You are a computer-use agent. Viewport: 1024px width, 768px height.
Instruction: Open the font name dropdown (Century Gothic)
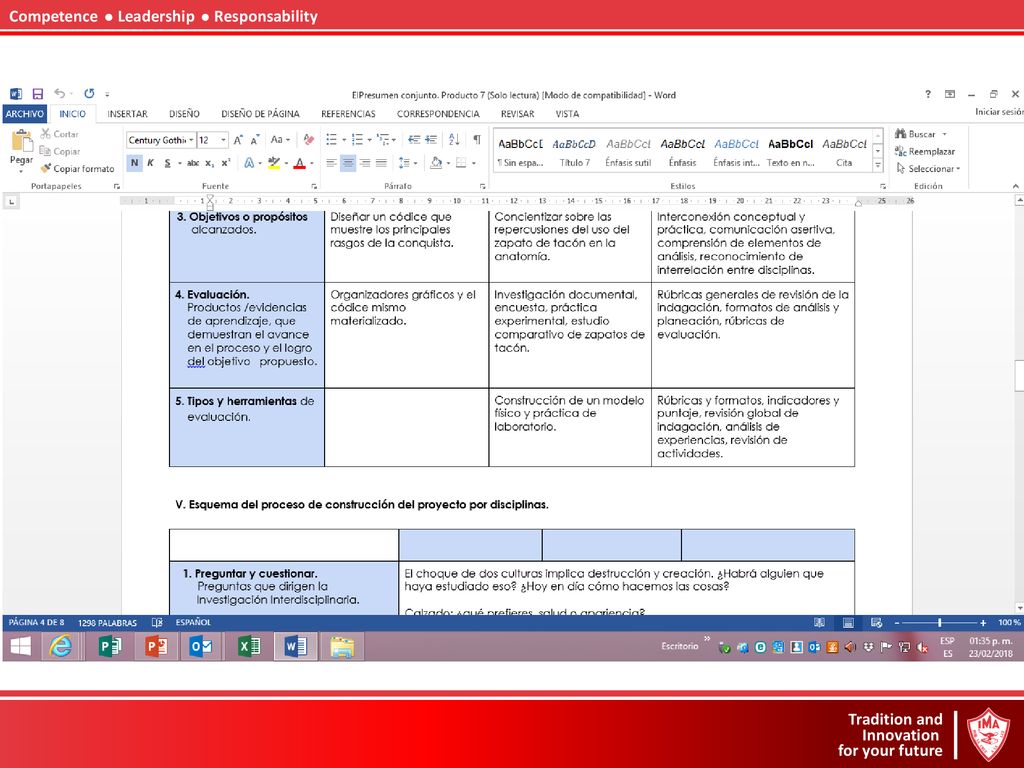[191, 140]
